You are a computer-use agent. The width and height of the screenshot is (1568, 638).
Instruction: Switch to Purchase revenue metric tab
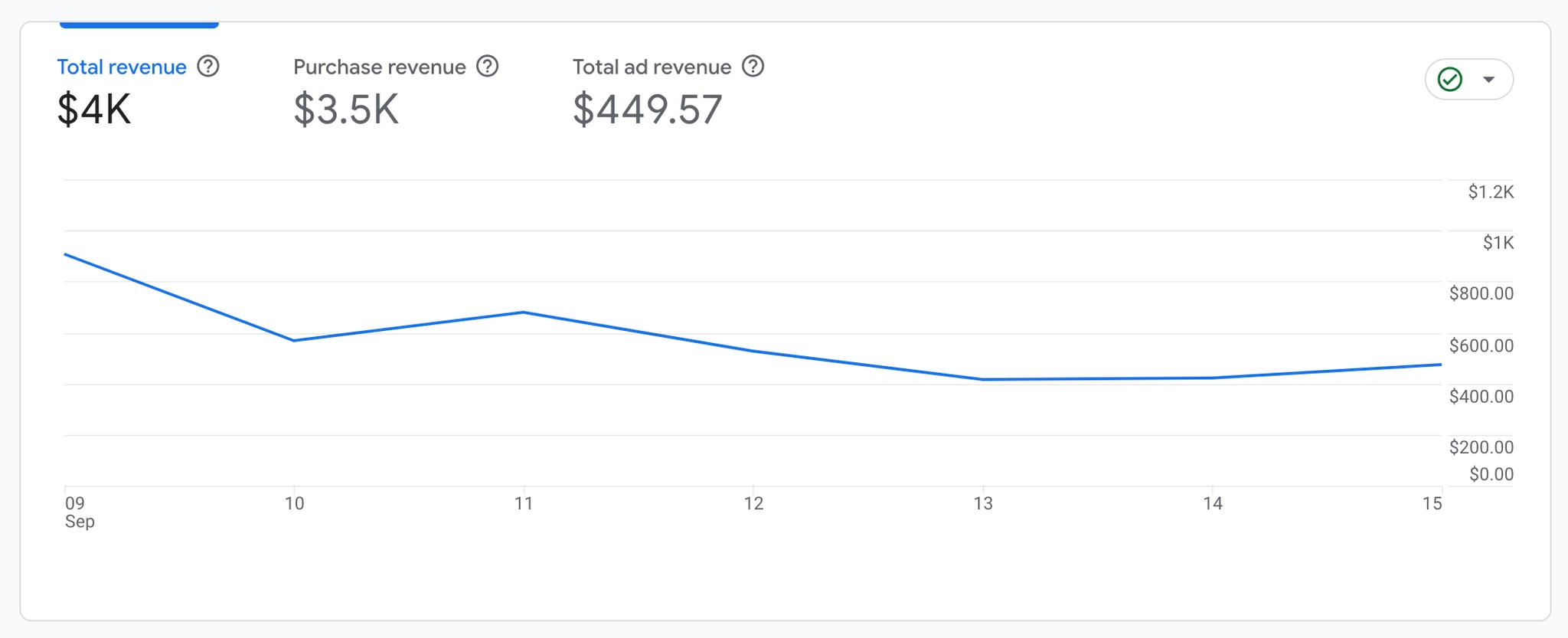[379, 67]
